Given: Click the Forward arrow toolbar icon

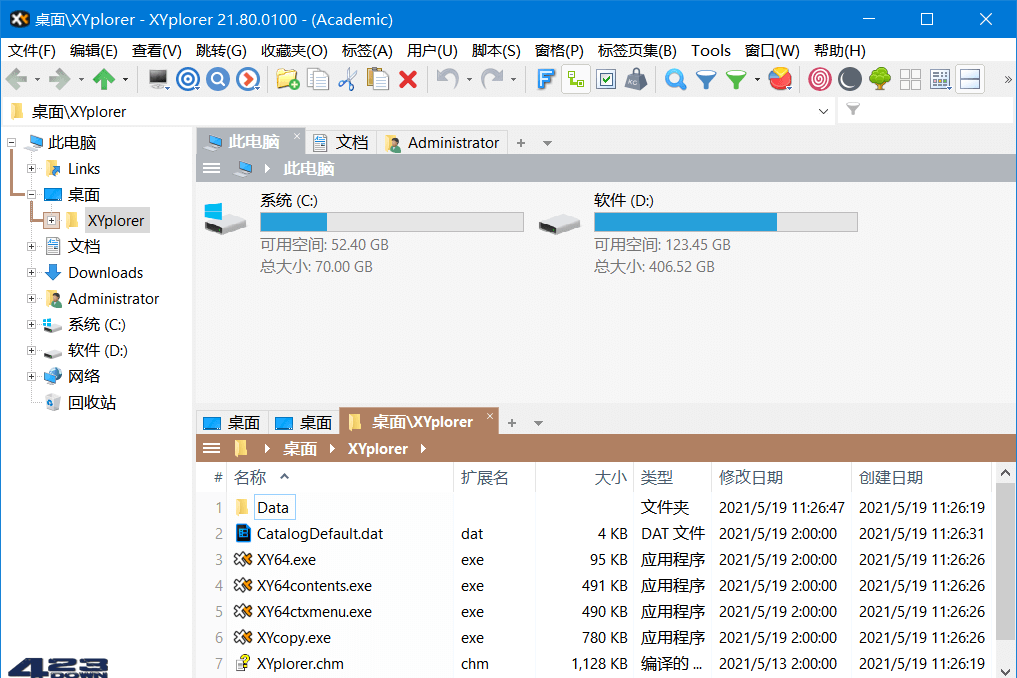Looking at the screenshot, I should tap(60, 80).
